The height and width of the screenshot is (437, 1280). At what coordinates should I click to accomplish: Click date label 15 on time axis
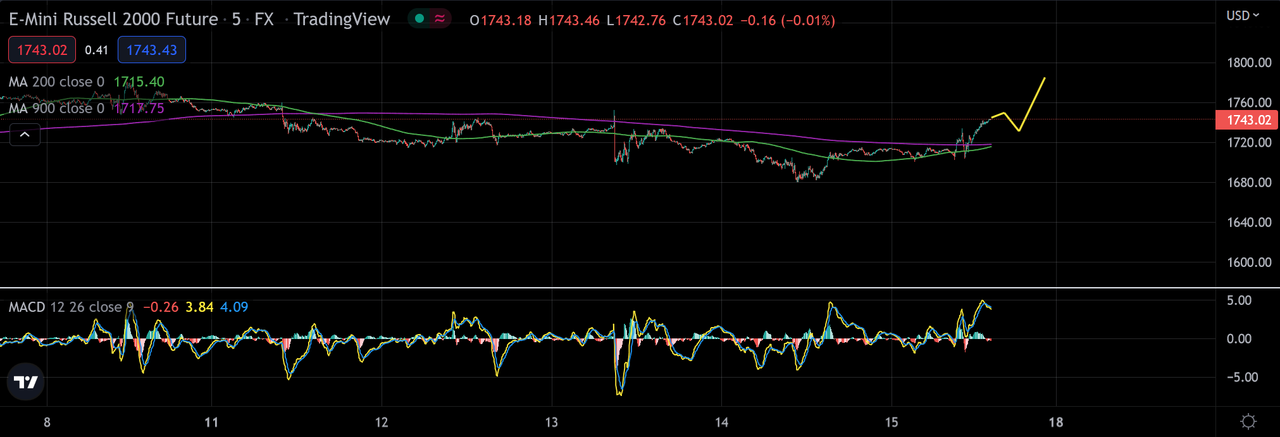(x=893, y=421)
